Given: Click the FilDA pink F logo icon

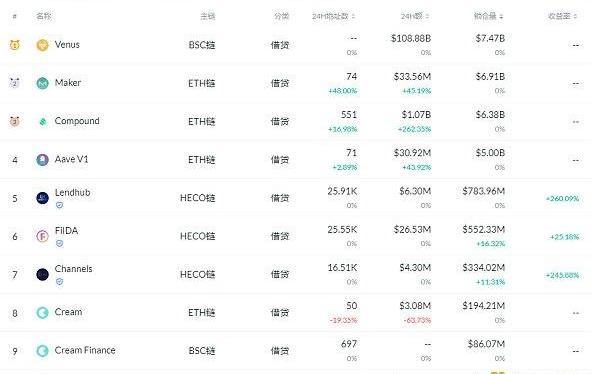Looking at the screenshot, I should (x=42, y=236).
